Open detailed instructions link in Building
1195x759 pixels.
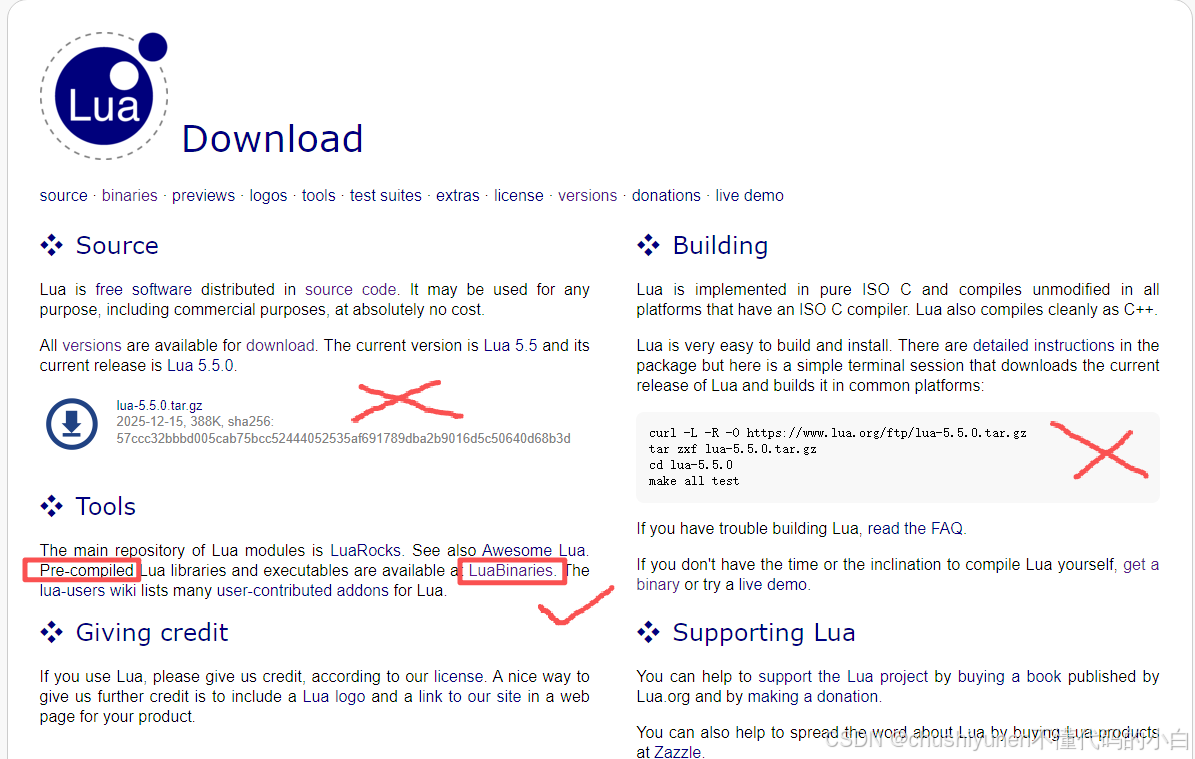point(1043,345)
